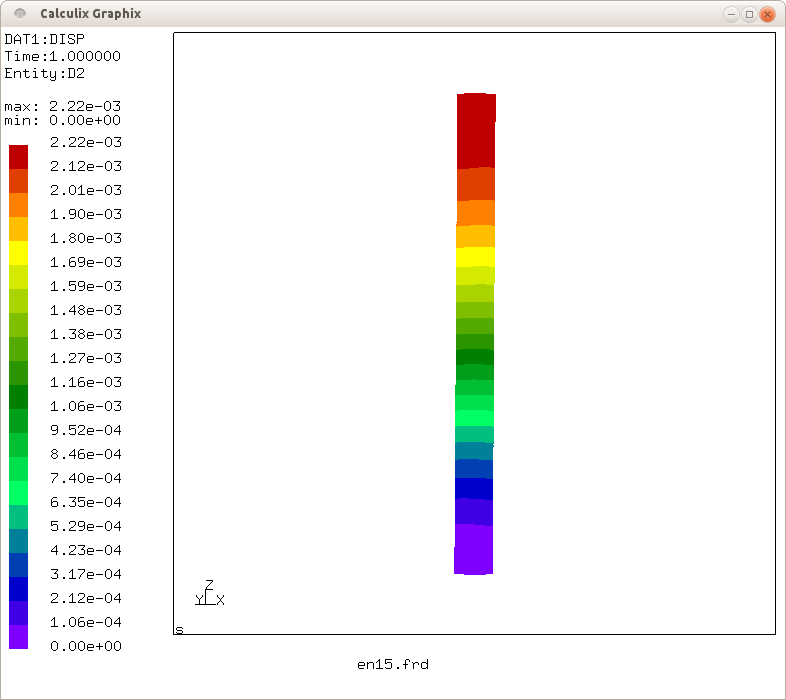Screen dimensions: 786x700
Task: Click the 'Calculix Graphix' window title
Action: tap(91, 14)
